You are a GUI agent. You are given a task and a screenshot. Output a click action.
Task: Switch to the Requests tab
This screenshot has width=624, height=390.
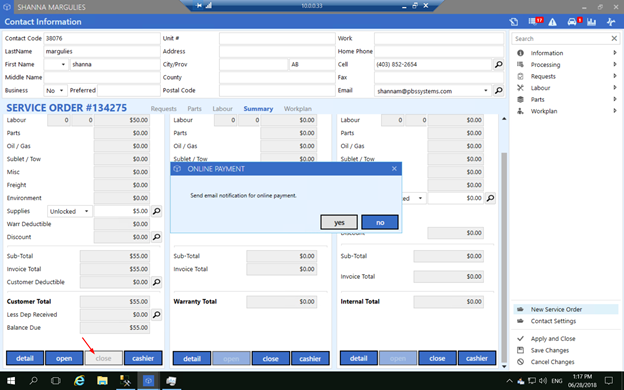[x=164, y=109]
